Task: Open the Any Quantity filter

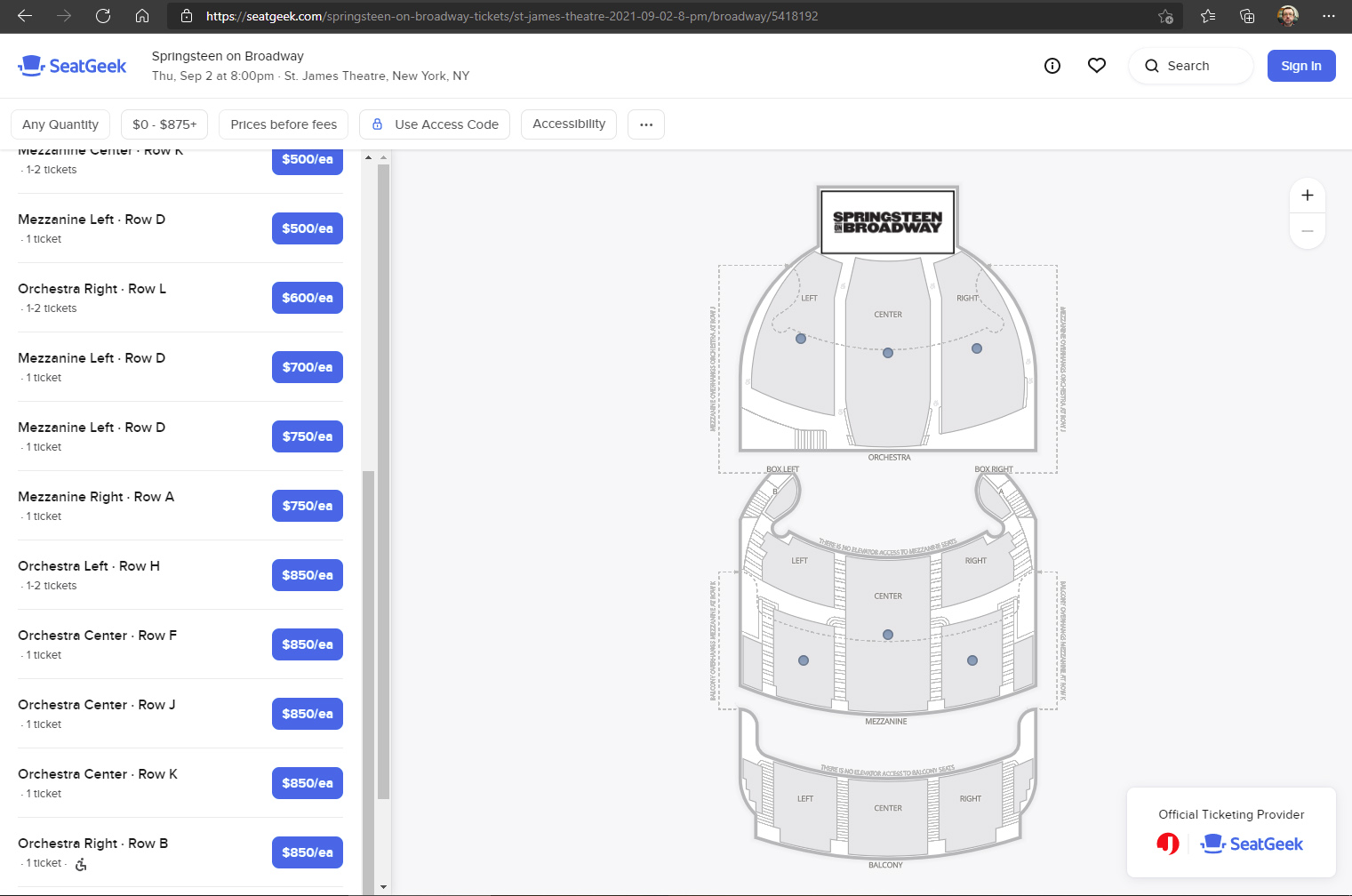Action: click(x=60, y=124)
